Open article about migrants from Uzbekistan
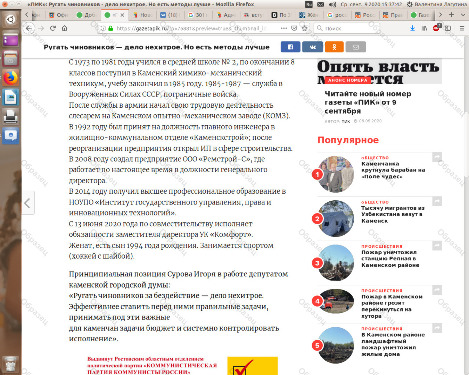This screenshot has height=375, width=469. click(x=393, y=214)
